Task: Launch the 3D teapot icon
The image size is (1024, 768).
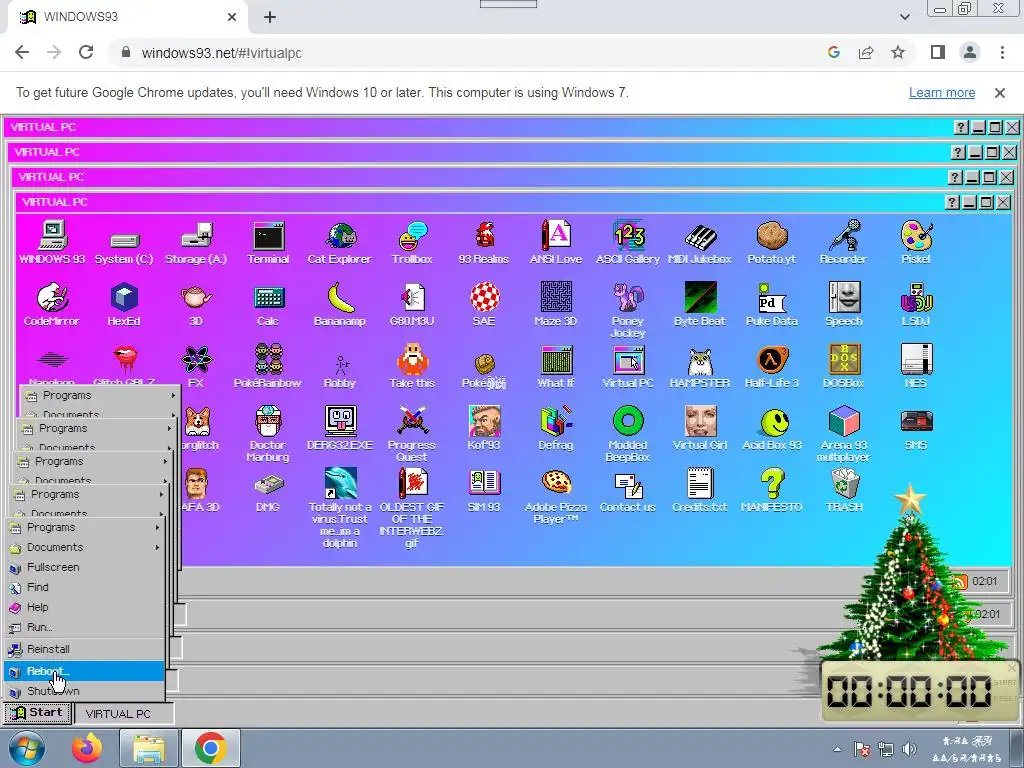Action: (x=196, y=304)
